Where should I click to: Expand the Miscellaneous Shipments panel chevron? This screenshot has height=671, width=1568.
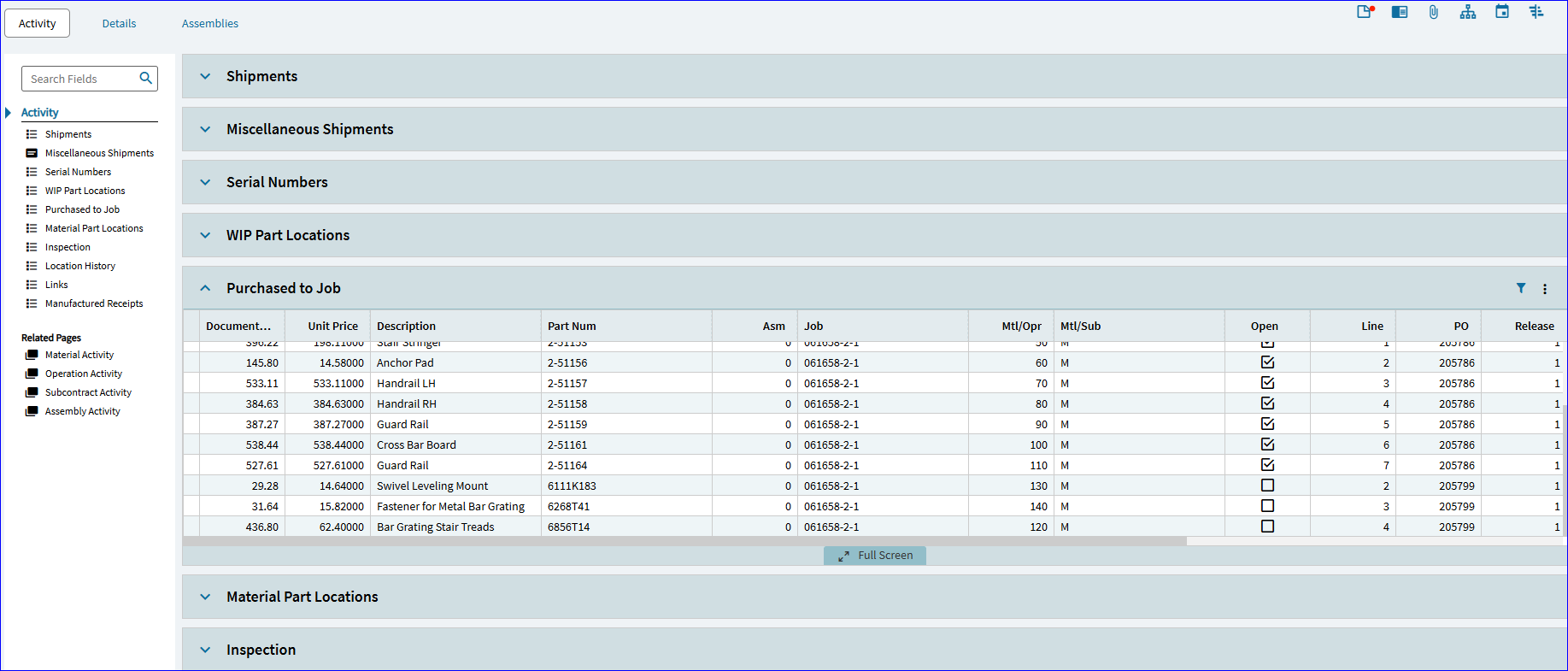point(205,129)
